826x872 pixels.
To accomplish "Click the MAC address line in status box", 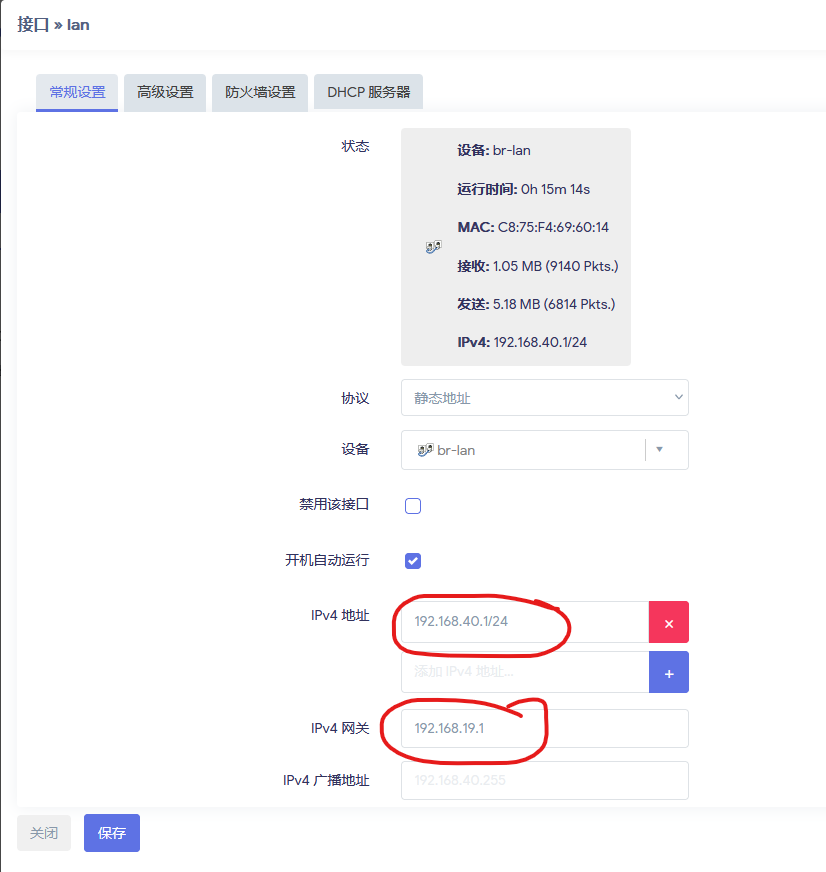I will [x=533, y=227].
